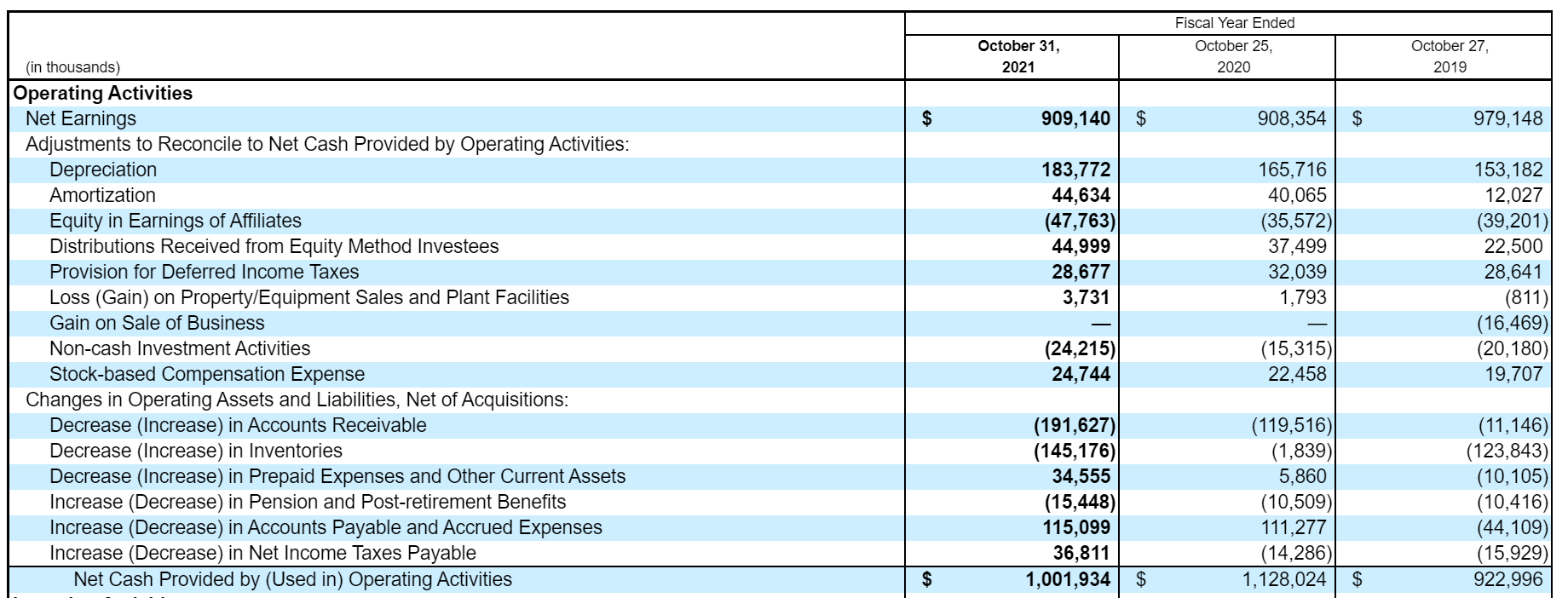Screen dimensions: 1568x598
Task: Click the 2019 Gain on Sale of Business value
Action: pyautogui.click(x=1512, y=323)
